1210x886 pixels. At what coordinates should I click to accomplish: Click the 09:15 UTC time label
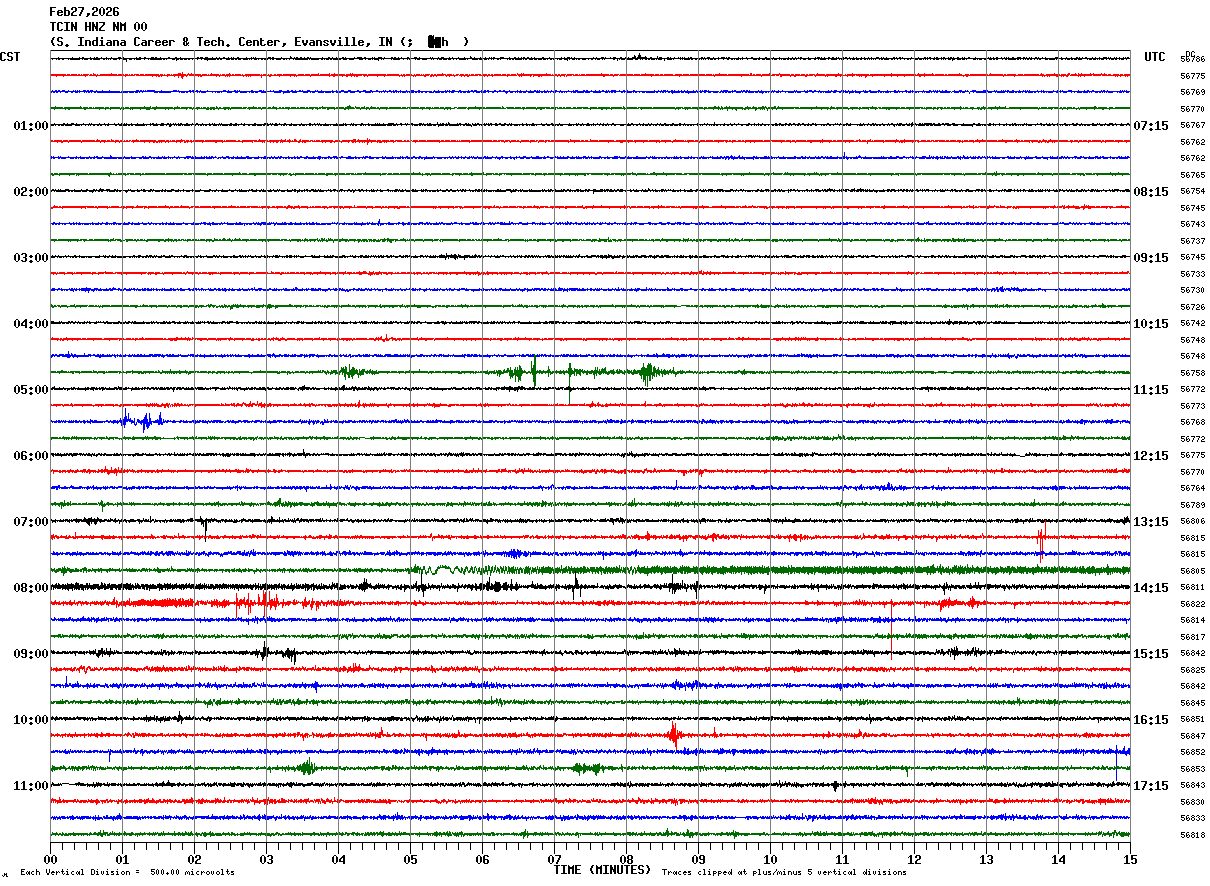click(1151, 258)
